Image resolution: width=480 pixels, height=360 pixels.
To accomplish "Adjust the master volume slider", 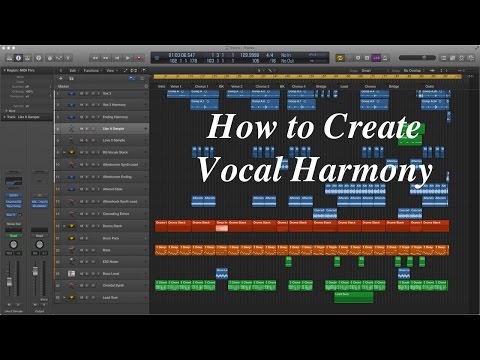I will point(417,58).
